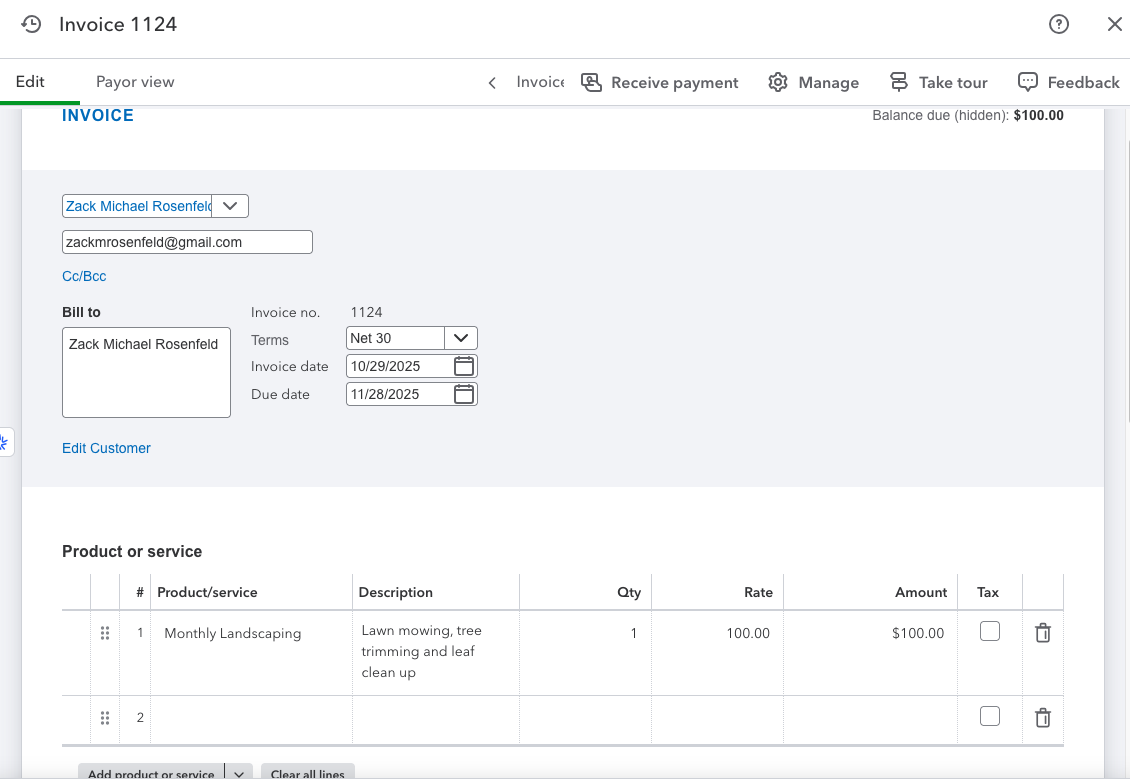The width and height of the screenshot is (1130, 782).
Task: Expand Add product or service arrow
Action: click(x=238, y=773)
